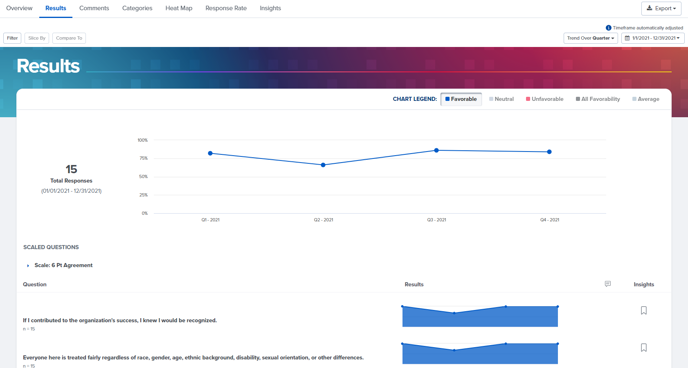The image size is (688, 368).
Task: Toggle the Unfavorable legend item
Action: pos(545,99)
